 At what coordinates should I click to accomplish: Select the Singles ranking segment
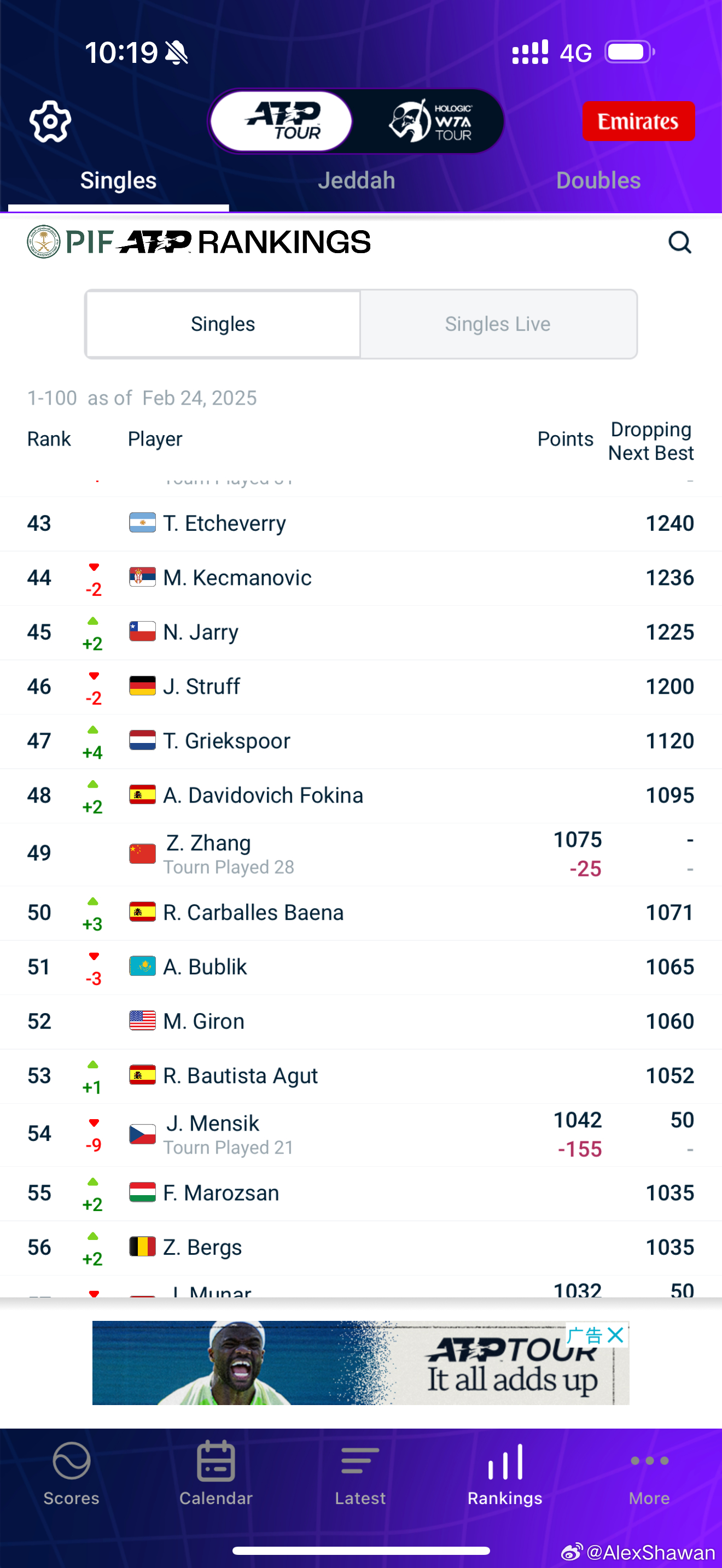pos(223,324)
